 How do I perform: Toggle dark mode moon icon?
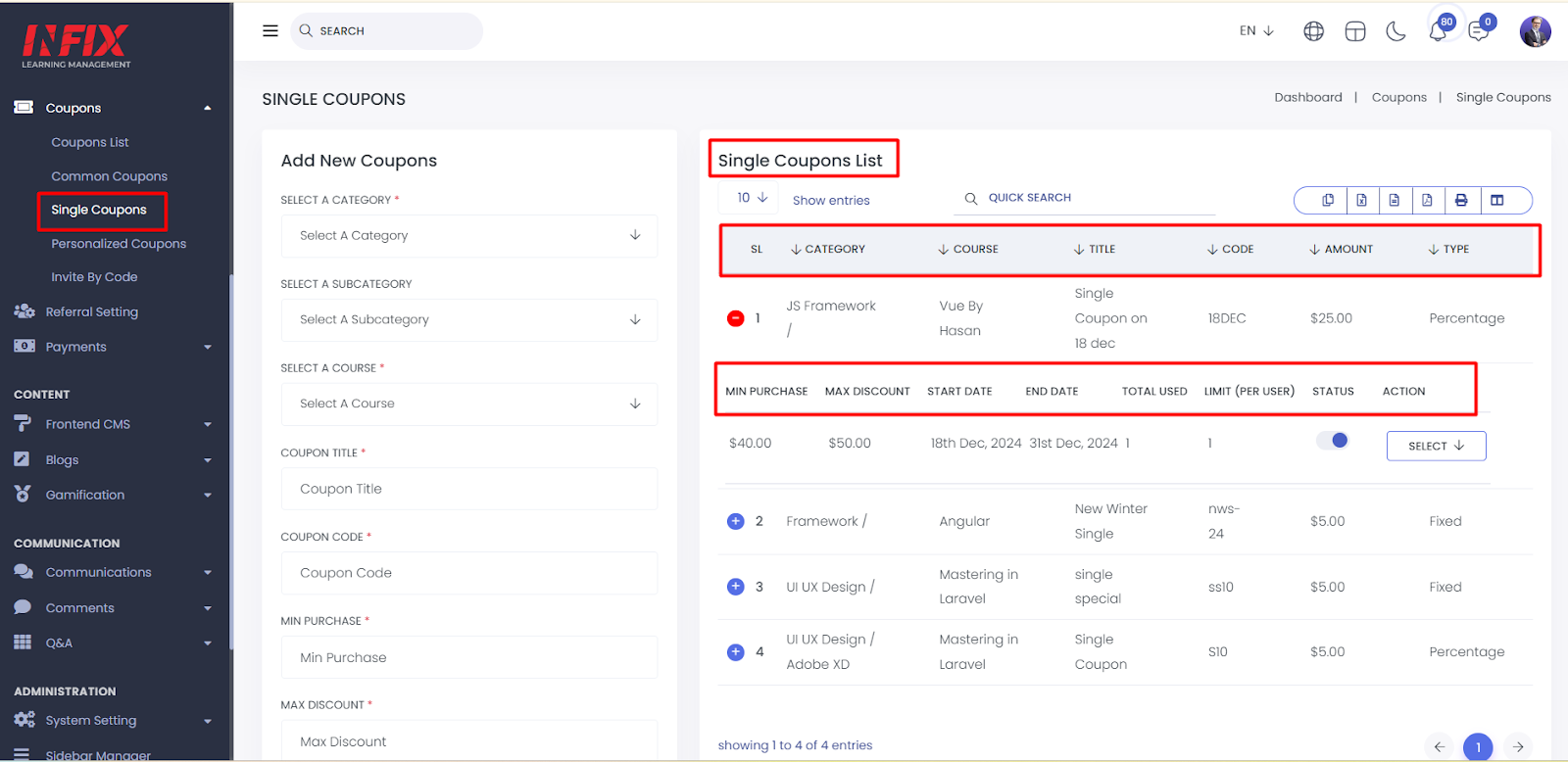1396,31
